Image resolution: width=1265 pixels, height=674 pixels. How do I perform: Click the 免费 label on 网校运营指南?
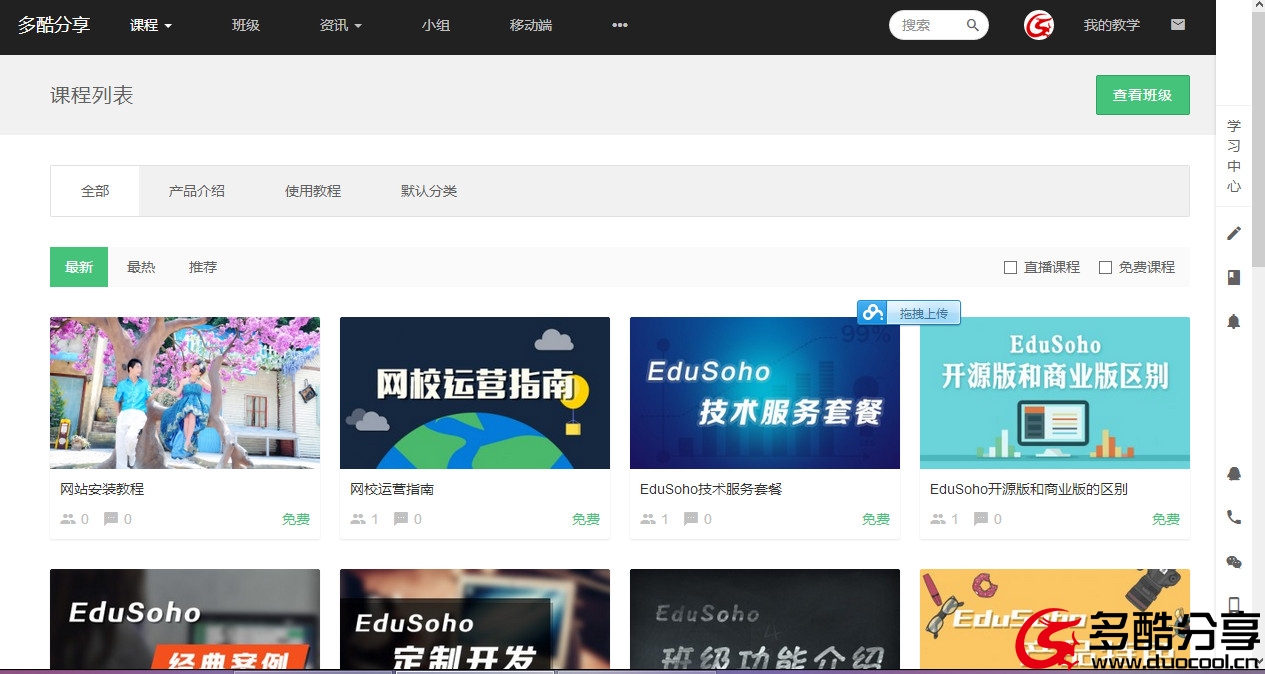click(x=586, y=519)
